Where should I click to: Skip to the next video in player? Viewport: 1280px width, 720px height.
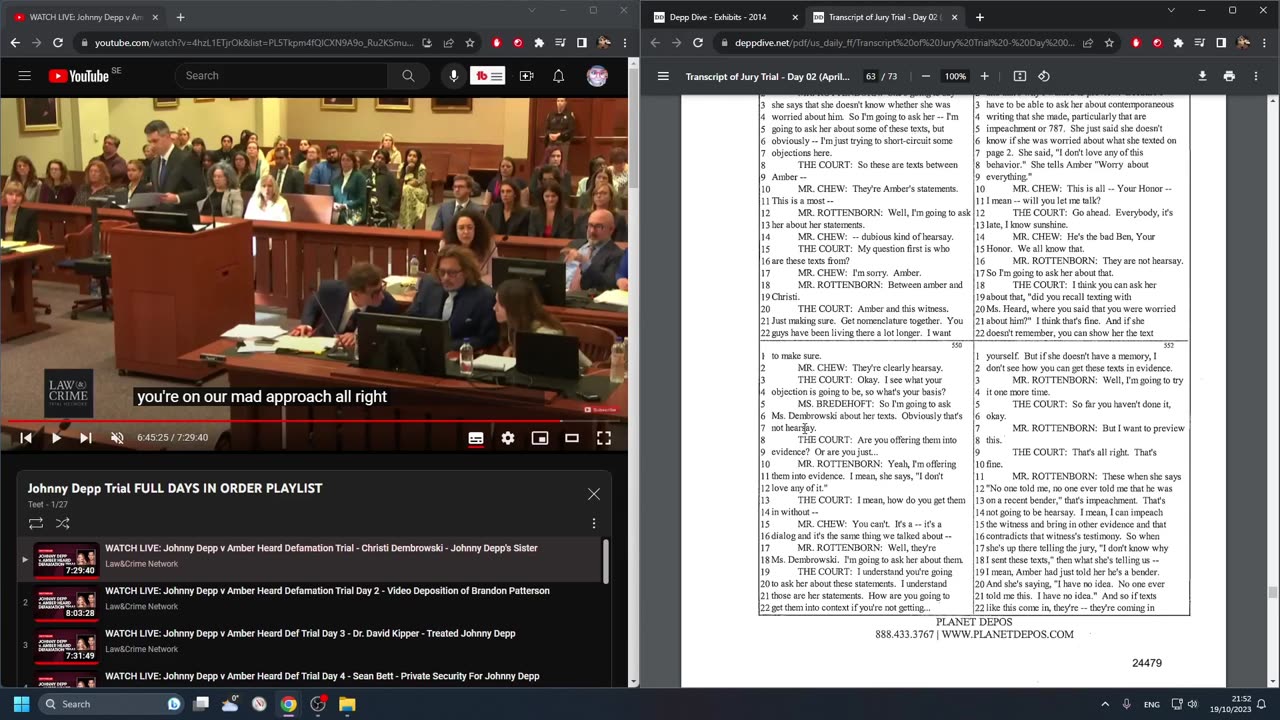[x=86, y=438]
